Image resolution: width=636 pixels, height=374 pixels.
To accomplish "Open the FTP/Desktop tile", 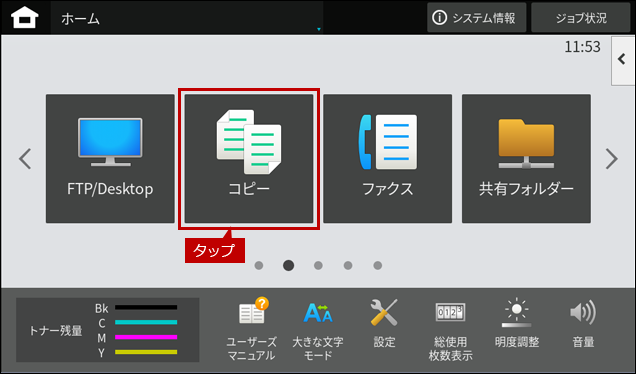I will point(110,159).
